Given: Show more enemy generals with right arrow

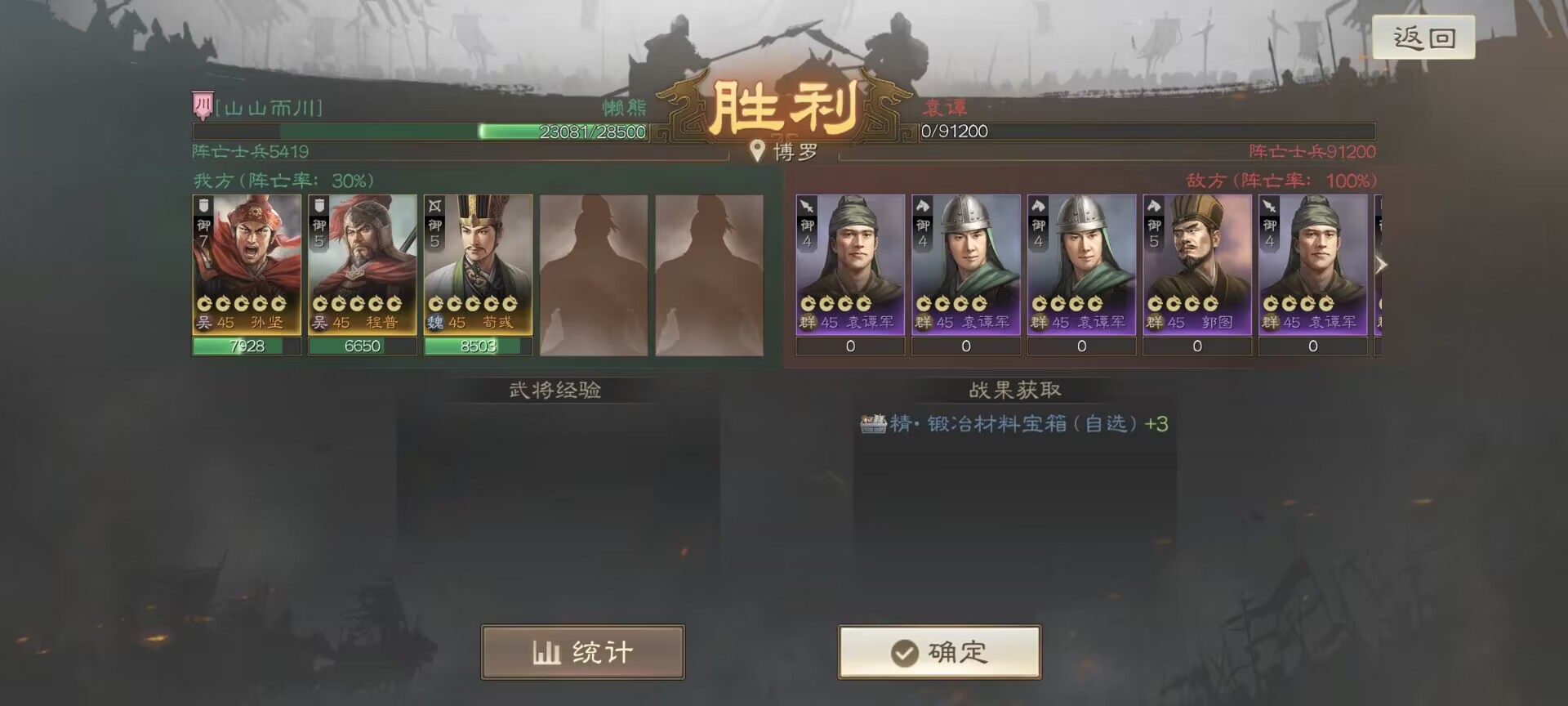Looking at the screenshot, I should coord(1381,265).
